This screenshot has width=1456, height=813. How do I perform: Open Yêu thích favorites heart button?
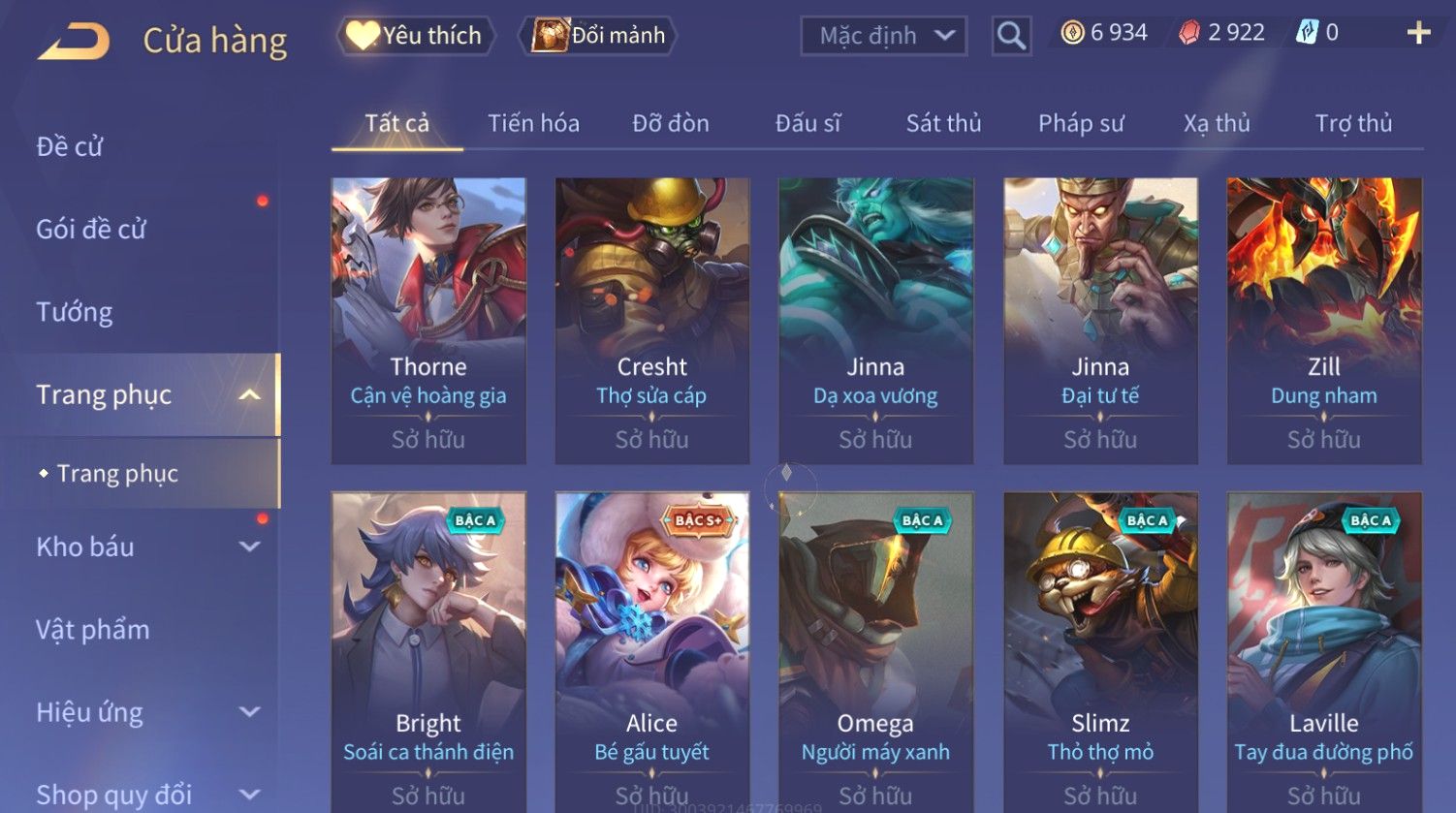[x=415, y=36]
